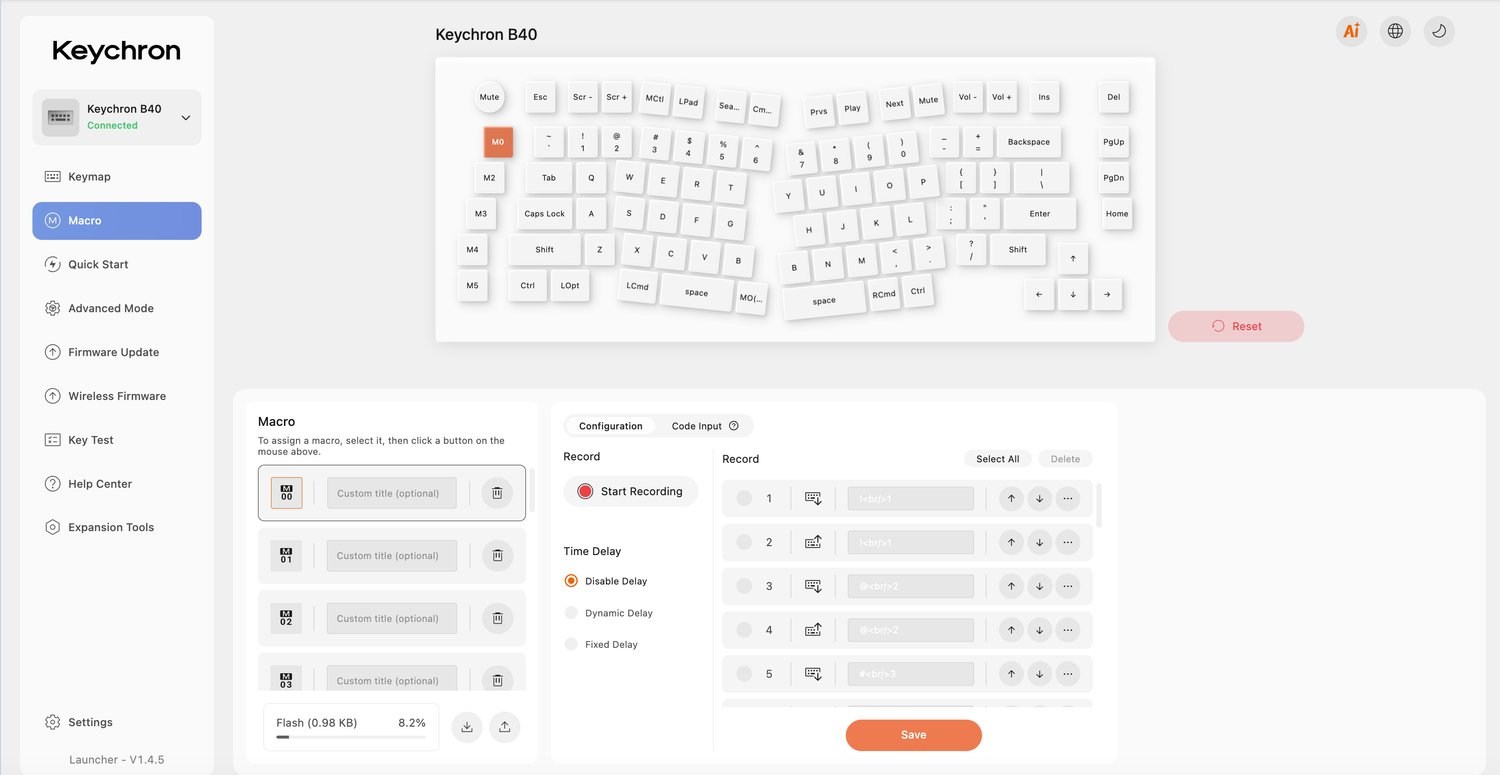This screenshot has width=1500, height=775.
Task: Select the Fixed Delay radio option
Action: (x=571, y=645)
